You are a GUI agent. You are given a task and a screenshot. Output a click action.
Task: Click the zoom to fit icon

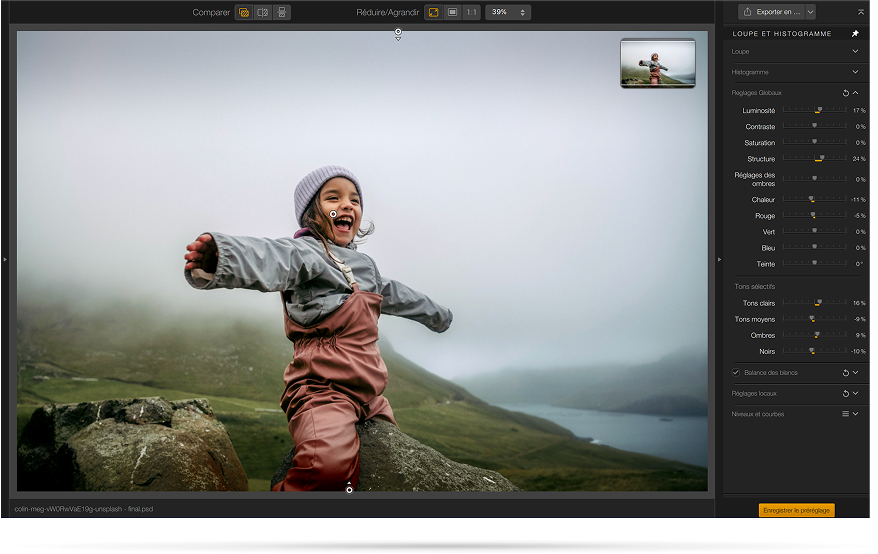(x=433, y=12)
